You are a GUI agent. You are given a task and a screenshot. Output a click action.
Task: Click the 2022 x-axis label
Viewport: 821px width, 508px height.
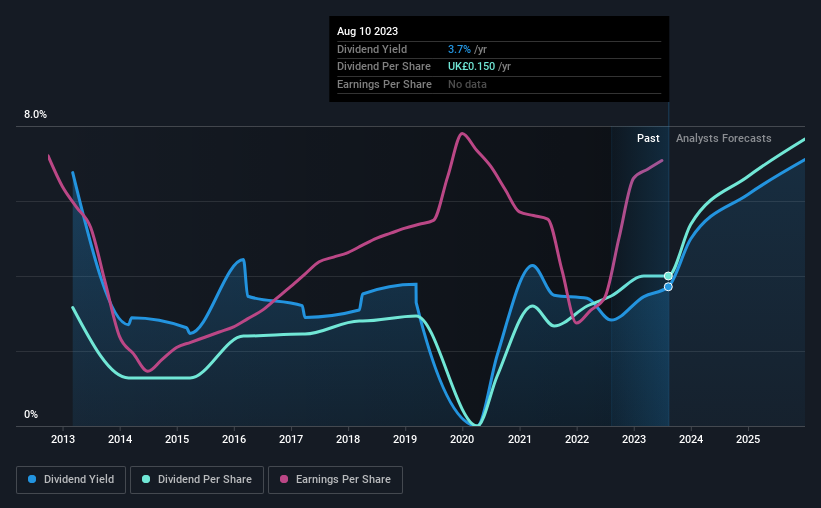click(577, 439)
